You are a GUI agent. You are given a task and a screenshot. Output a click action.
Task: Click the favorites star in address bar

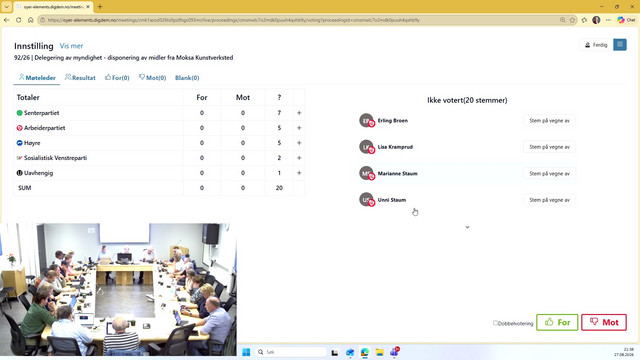point(573,20)
